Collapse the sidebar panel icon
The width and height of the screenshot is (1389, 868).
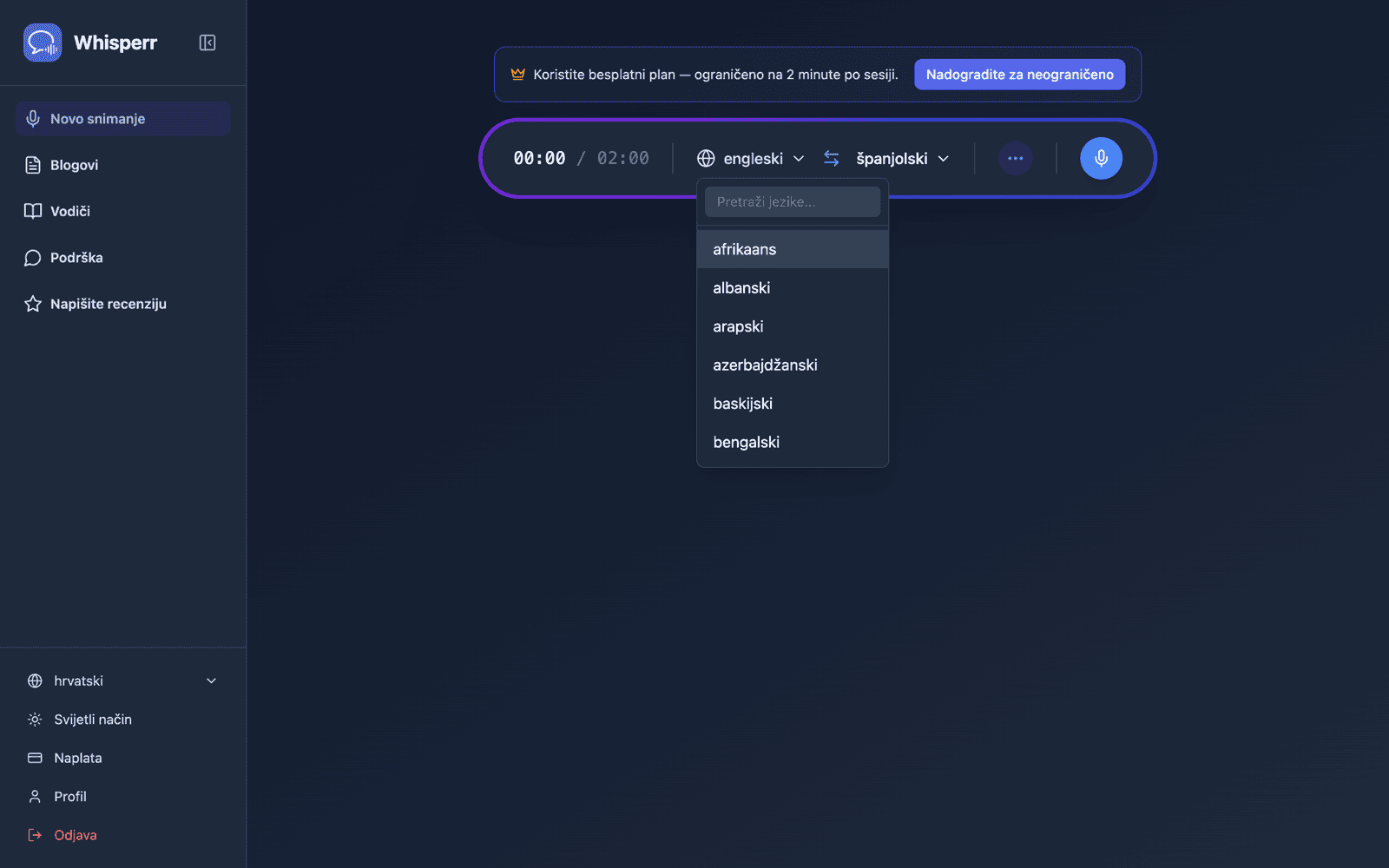[x=207, y=43]
